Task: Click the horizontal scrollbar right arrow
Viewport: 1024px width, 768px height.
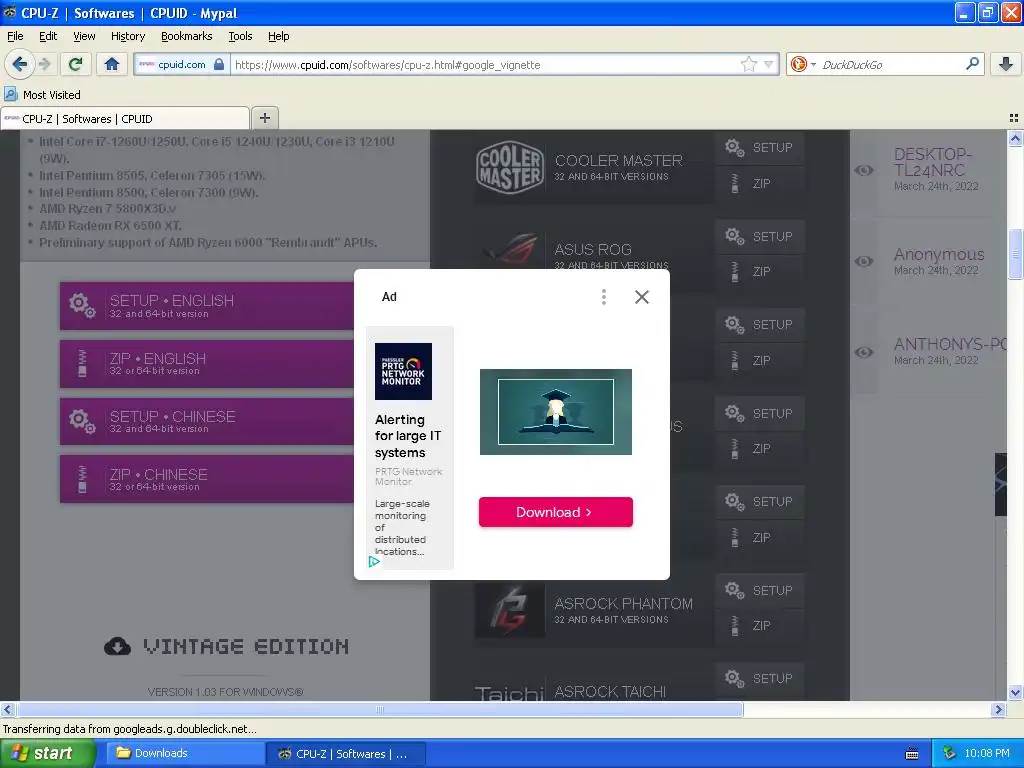Action: 998,709
